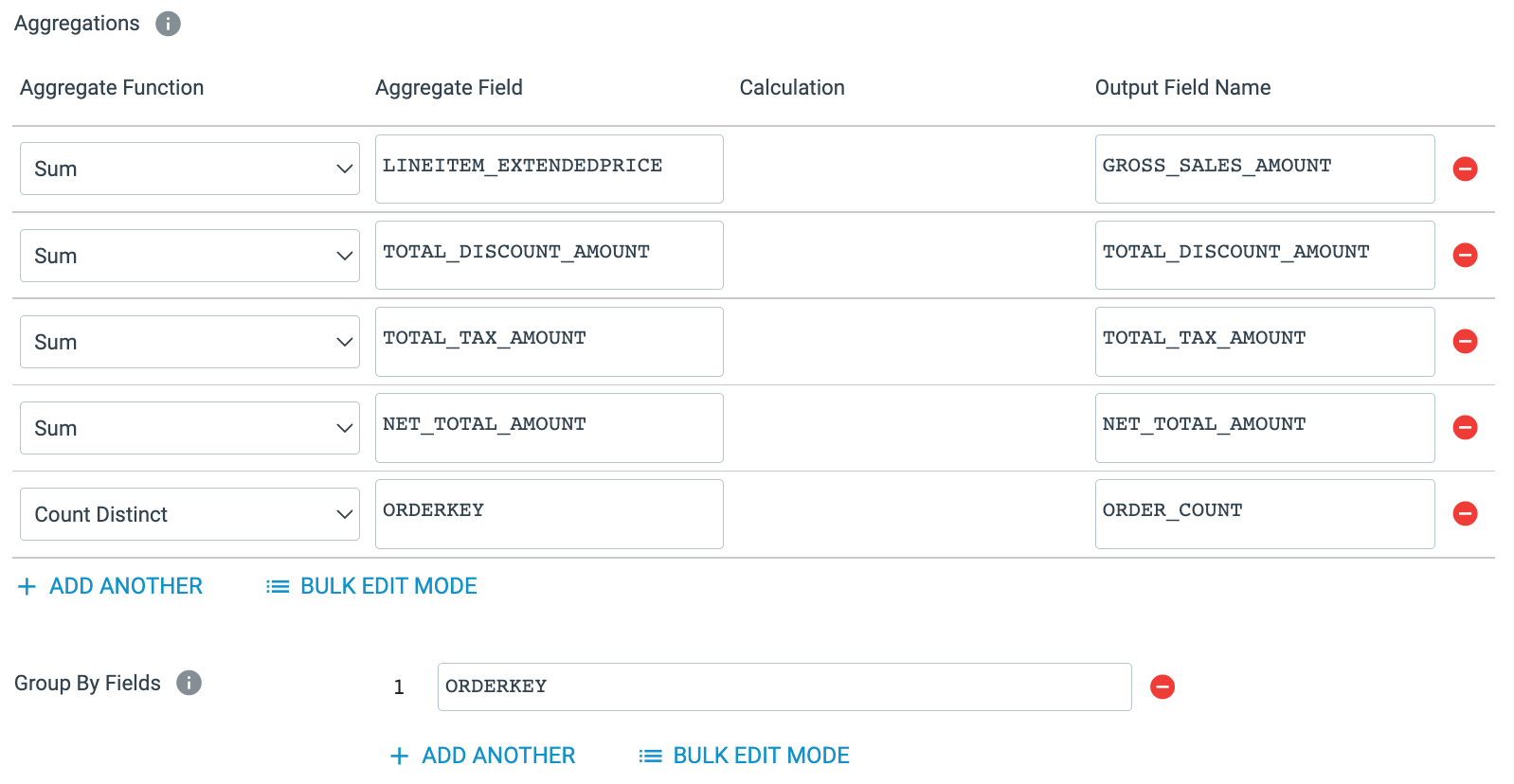The width and height of the screenshot is (1514, 784).
Task: Click the info icon beside Aggregations
Action: tap(168, 23)
